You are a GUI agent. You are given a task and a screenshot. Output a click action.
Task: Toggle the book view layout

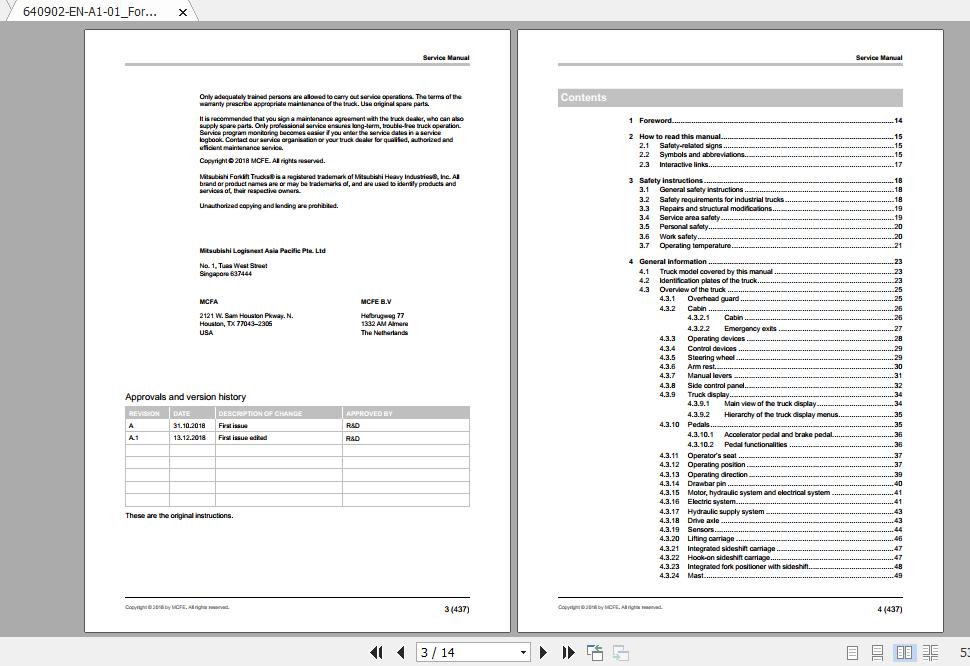tap(931, 652)
